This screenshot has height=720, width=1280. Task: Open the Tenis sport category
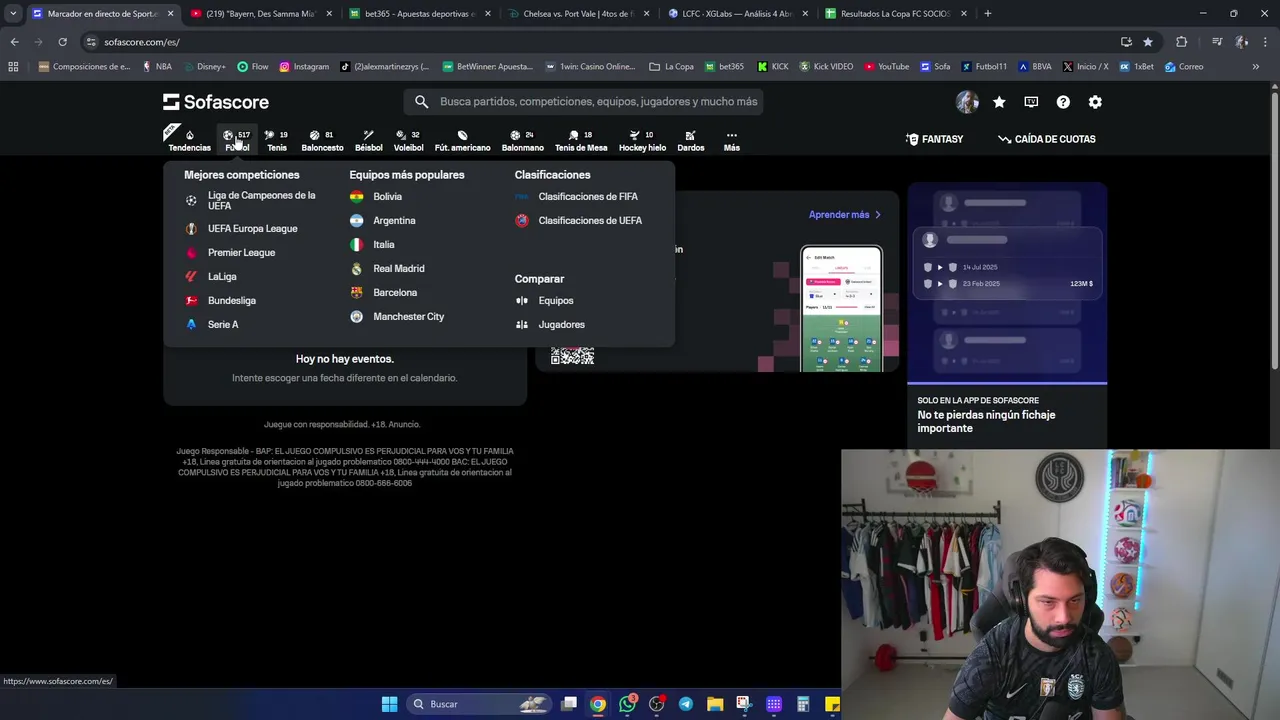click(x=277, y=140)
